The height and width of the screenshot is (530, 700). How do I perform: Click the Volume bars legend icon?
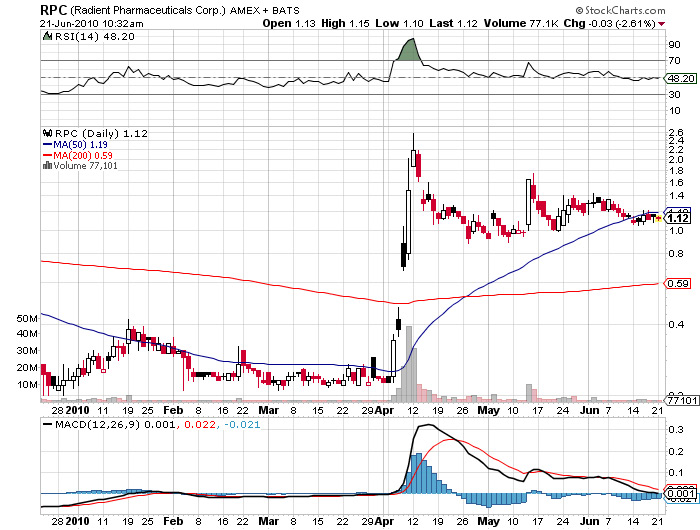click(x=47, y=166)
